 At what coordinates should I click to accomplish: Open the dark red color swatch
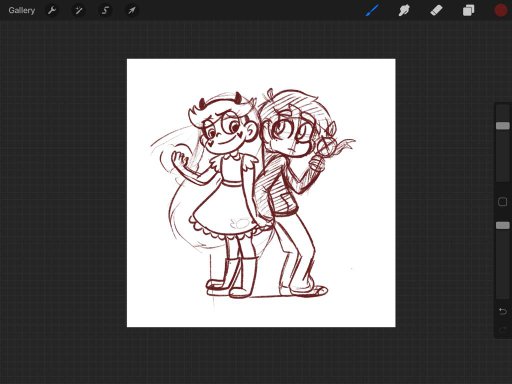(501, 10)
